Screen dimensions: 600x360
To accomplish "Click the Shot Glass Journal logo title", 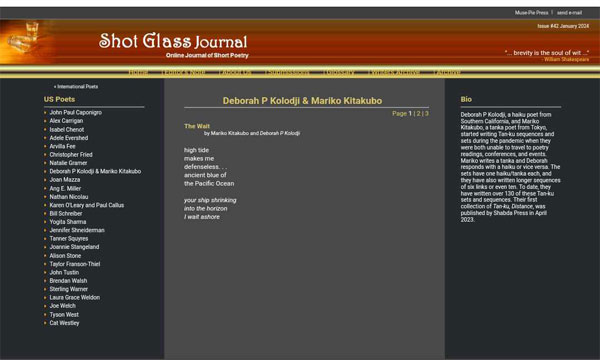I will [x=173, y=41].
